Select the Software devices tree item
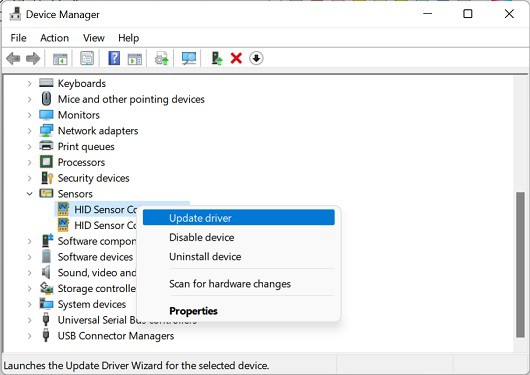The image size is (530, 375). (x=95, y=257)
